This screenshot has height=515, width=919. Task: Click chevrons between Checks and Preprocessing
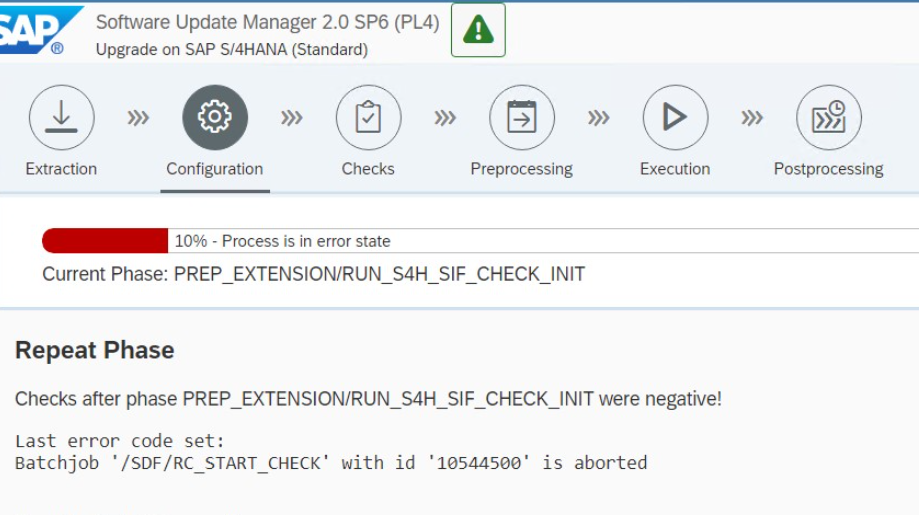point(445,118)
